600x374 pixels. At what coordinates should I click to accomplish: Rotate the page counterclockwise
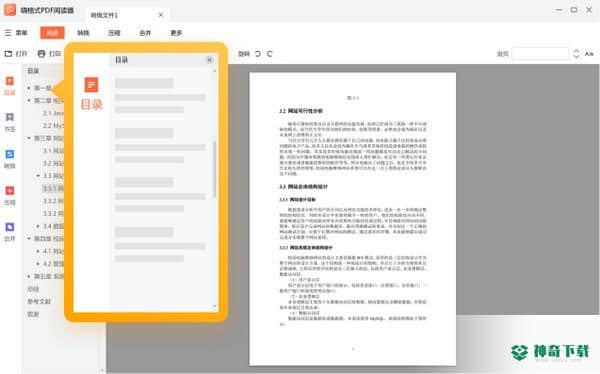click(258, 54)
